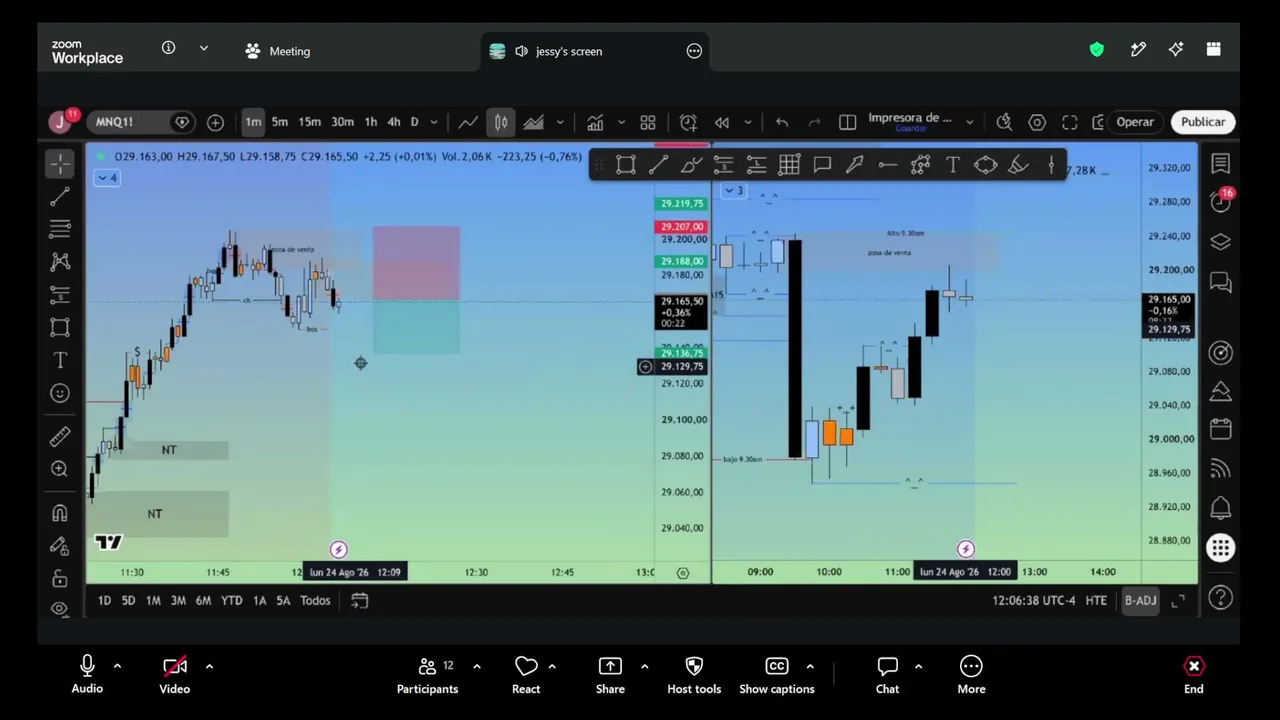Enter fullscreen mode icon in top toolbar
Screen dimensions: 1280x720
(1070, 122)
